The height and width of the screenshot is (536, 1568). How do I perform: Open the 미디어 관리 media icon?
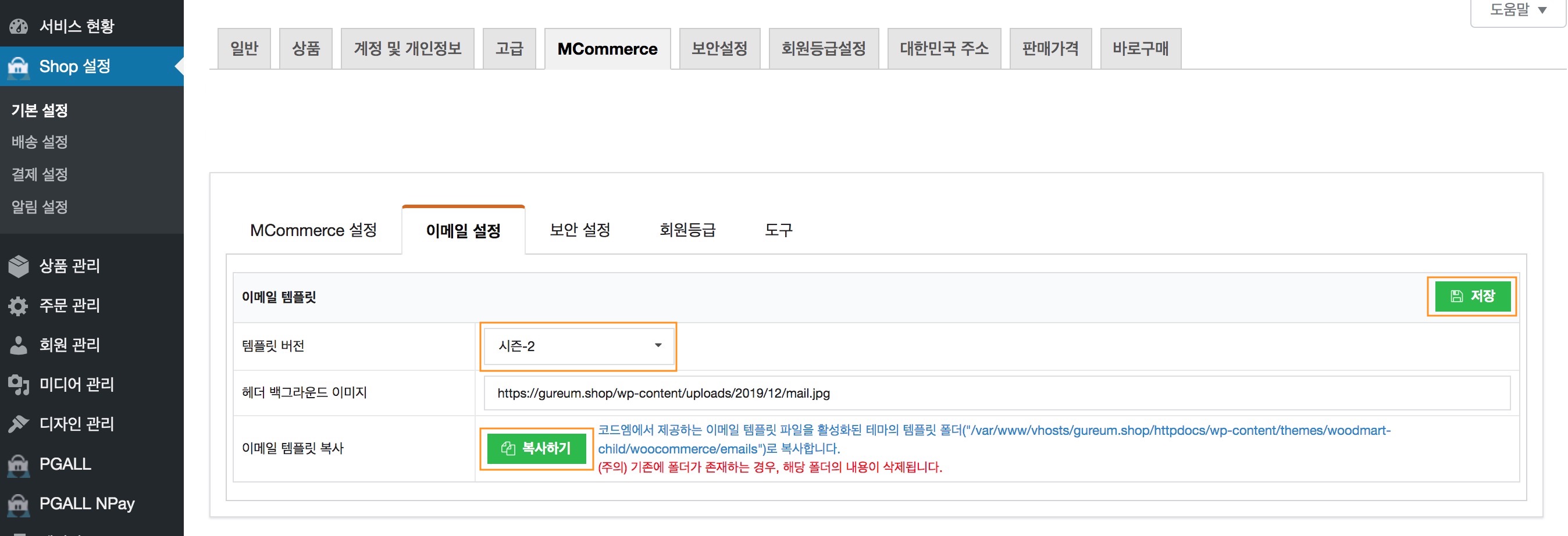(18, 384)
